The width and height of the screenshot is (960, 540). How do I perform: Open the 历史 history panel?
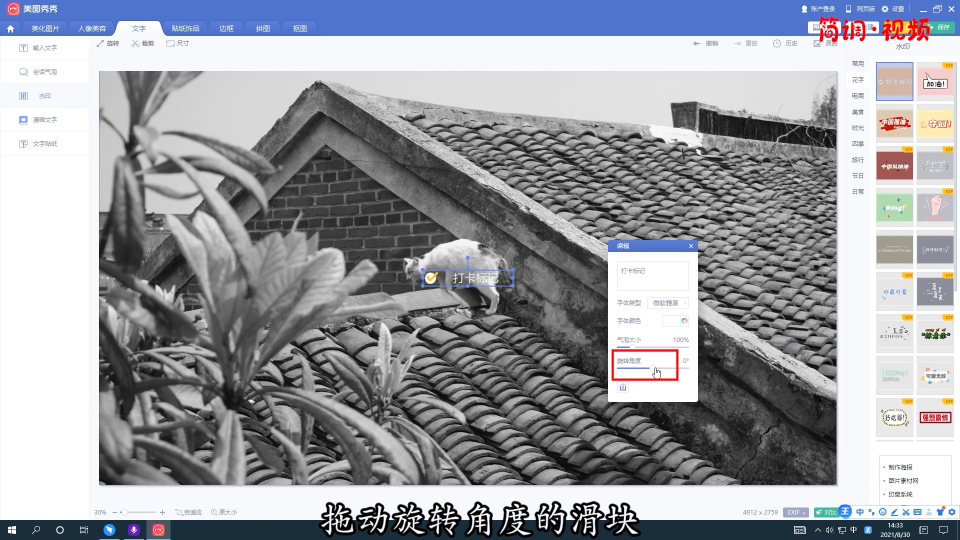[x=785, y=44]
